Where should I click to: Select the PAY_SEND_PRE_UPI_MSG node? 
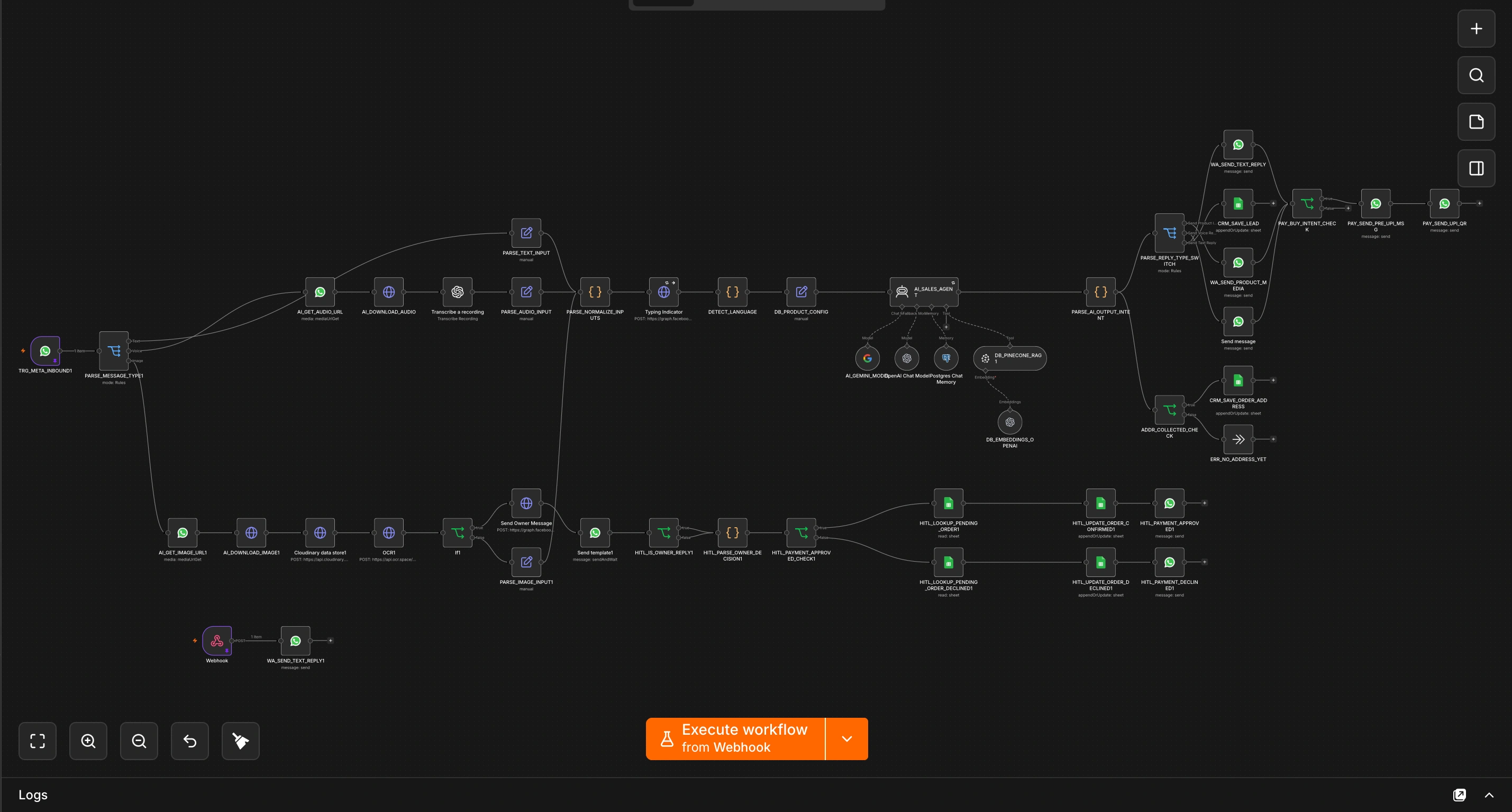click(x=1375, y=204)
